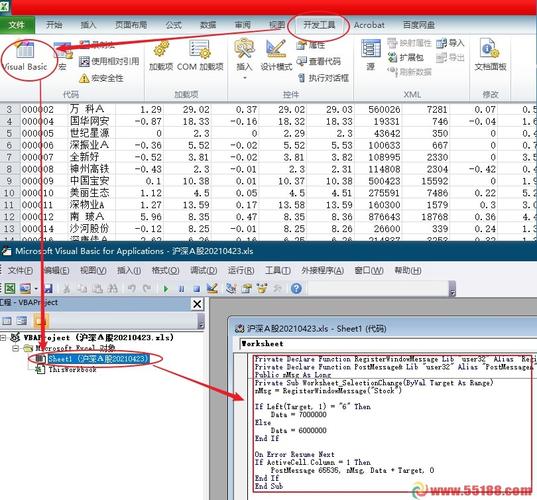Viewport: 537px width, 500px height.
Task: Click Refresh Data (刷新数据) in XML group
Action: pos(409,71)
